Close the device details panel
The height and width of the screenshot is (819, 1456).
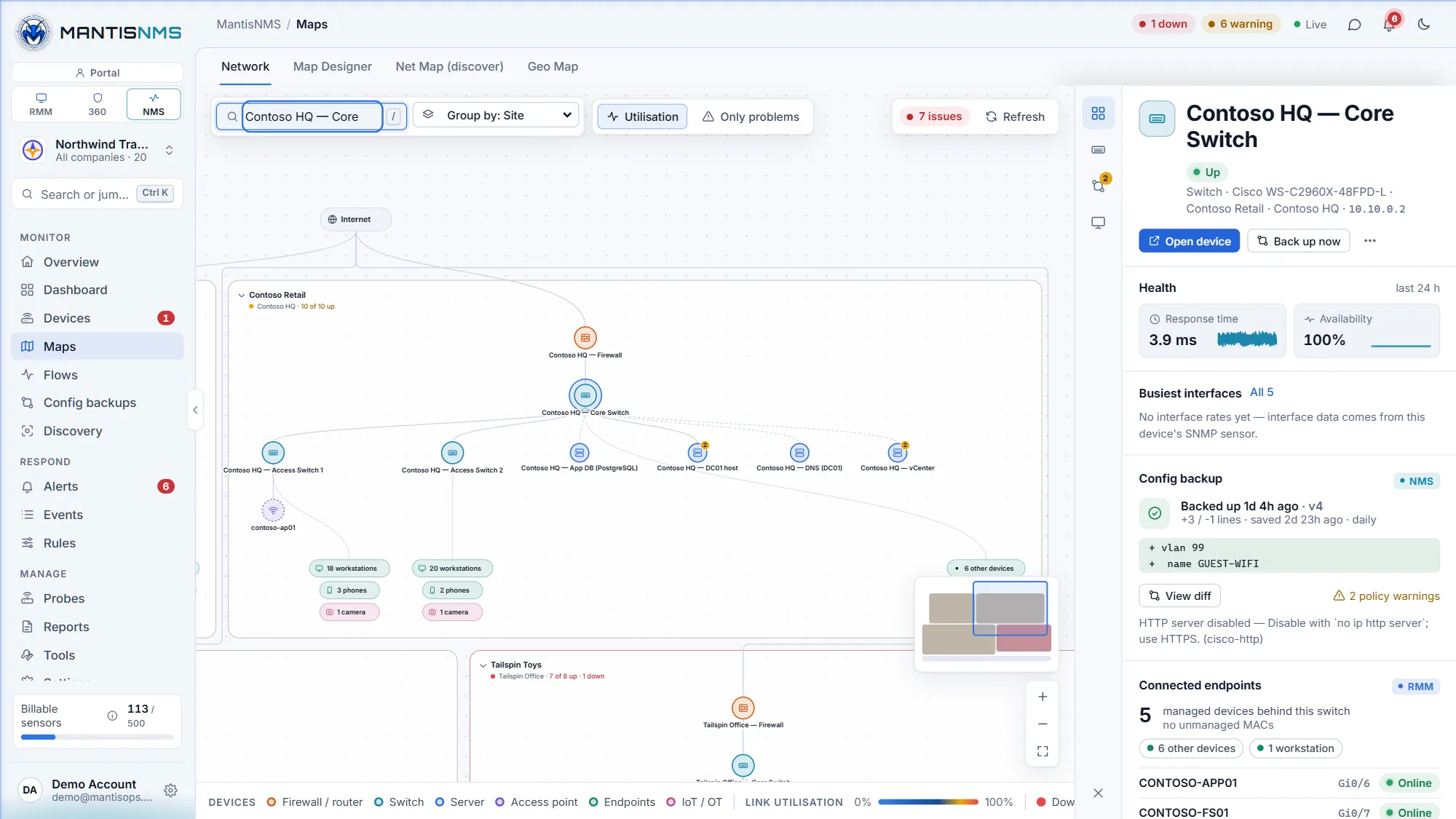click(1098, 793)
